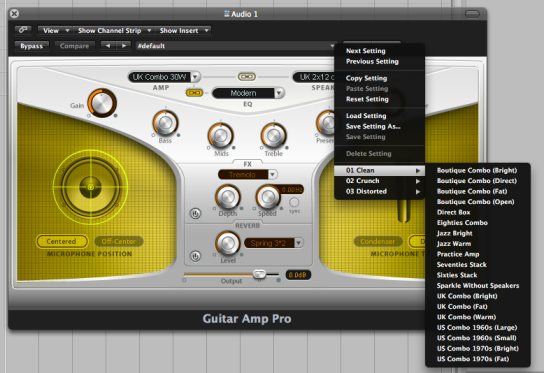Choose Copy Setting from the menu
The image size is (544, 373).
366,78
